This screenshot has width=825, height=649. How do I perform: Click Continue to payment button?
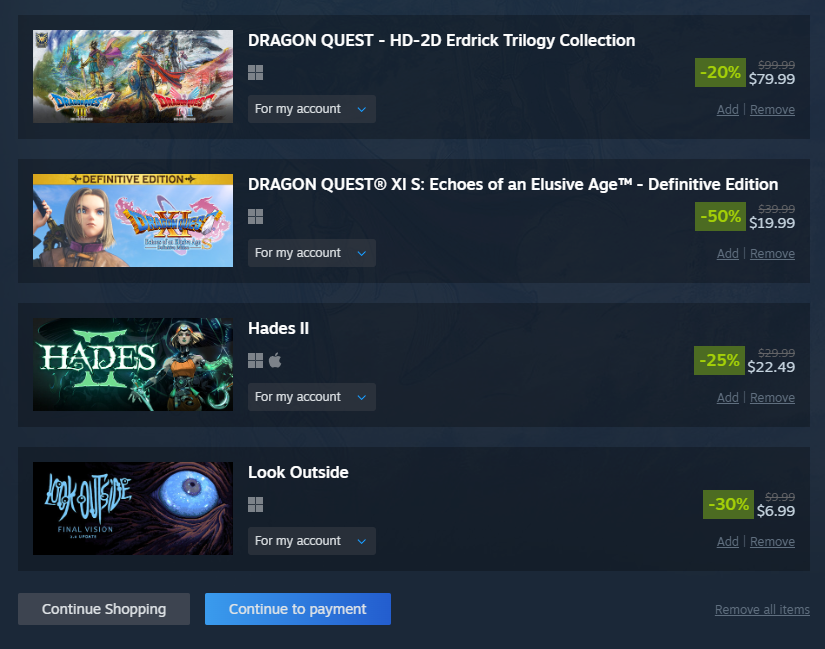[298, 609]
